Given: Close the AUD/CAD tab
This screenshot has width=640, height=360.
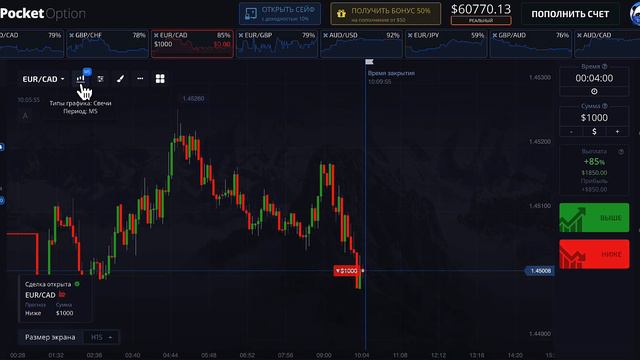Looking at the screenshot, I should 579,36.
